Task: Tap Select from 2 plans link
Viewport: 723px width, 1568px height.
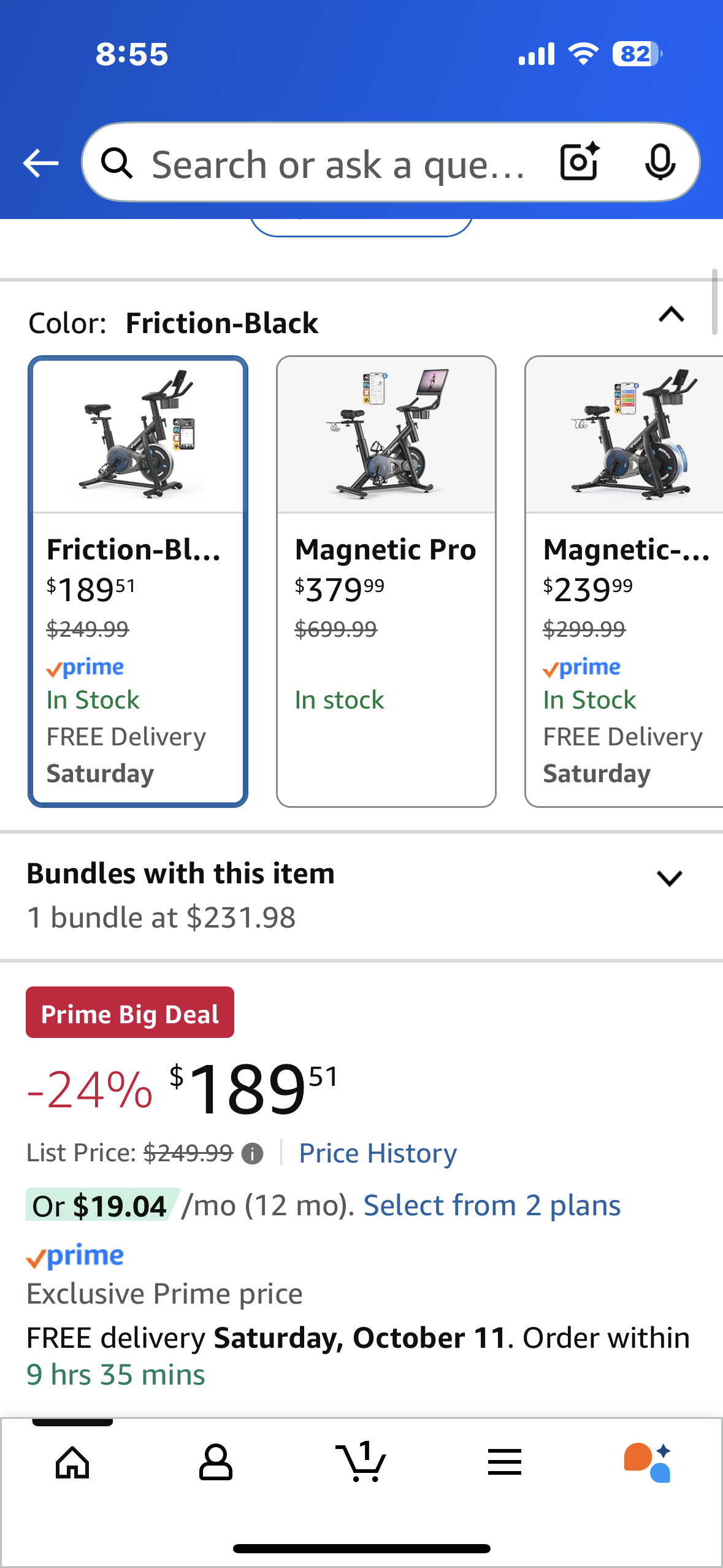Action: tap(492, 1205)
